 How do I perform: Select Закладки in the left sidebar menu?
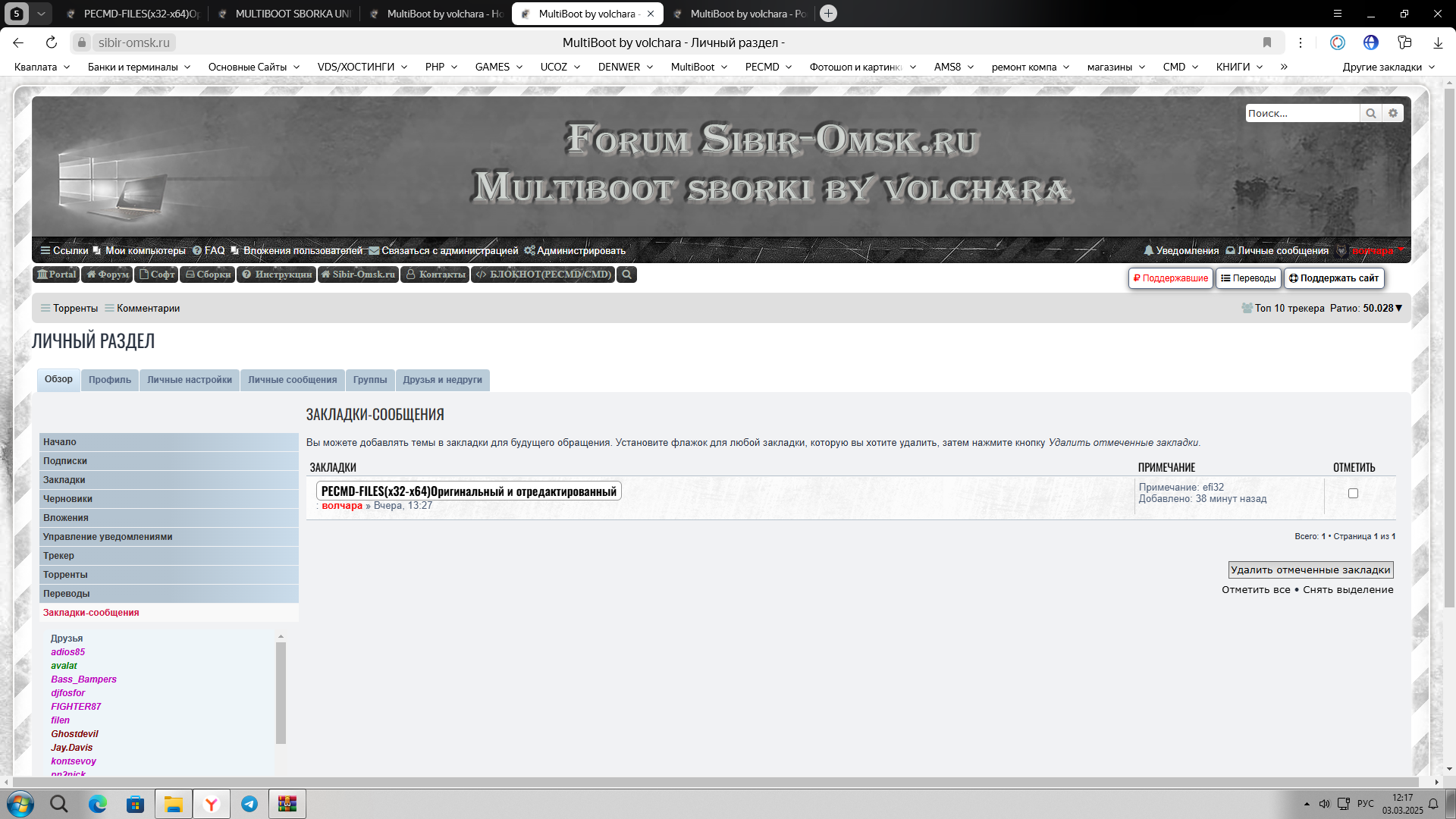[x=64, y=480]
